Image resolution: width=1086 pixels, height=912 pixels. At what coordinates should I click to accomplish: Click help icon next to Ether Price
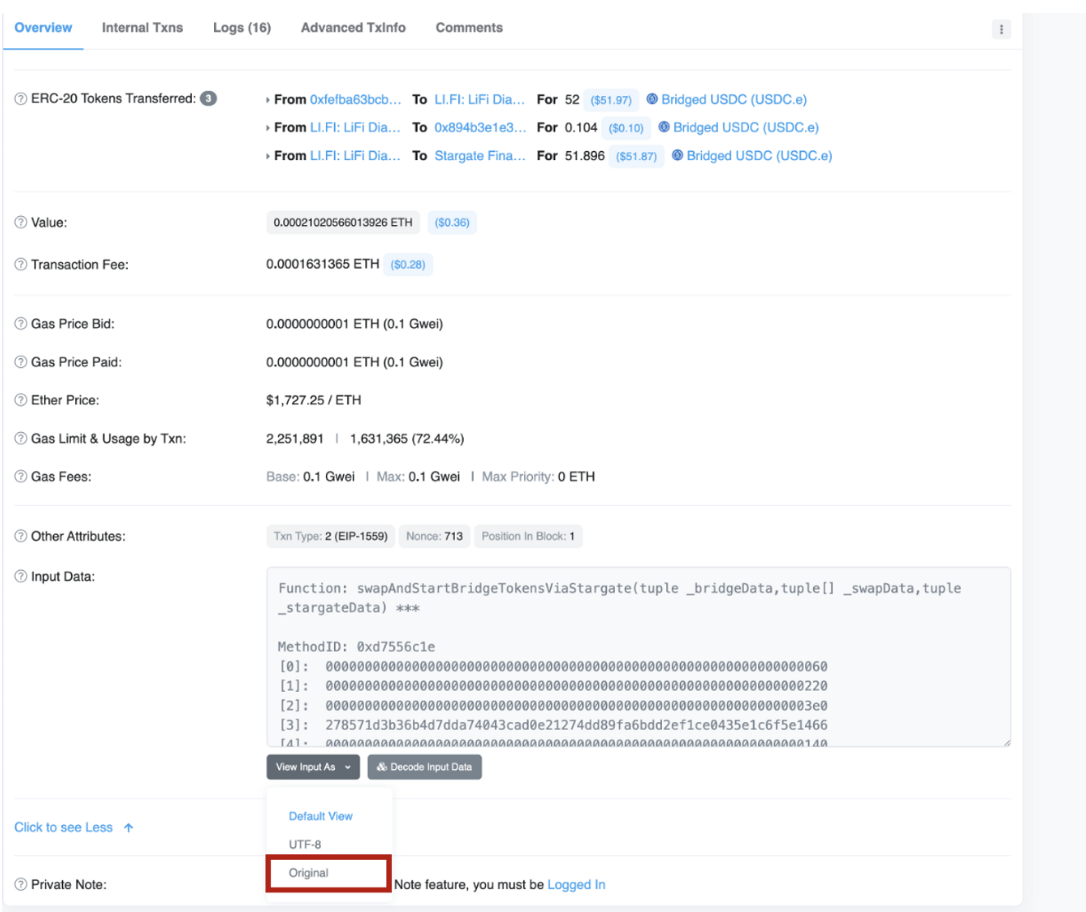coord(21,400)
